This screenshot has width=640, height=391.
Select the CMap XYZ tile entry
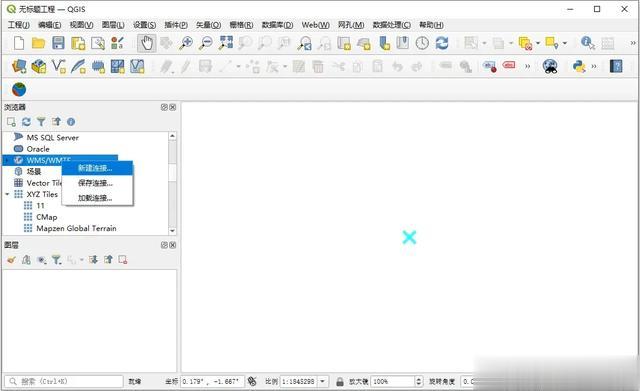point(47,217)
